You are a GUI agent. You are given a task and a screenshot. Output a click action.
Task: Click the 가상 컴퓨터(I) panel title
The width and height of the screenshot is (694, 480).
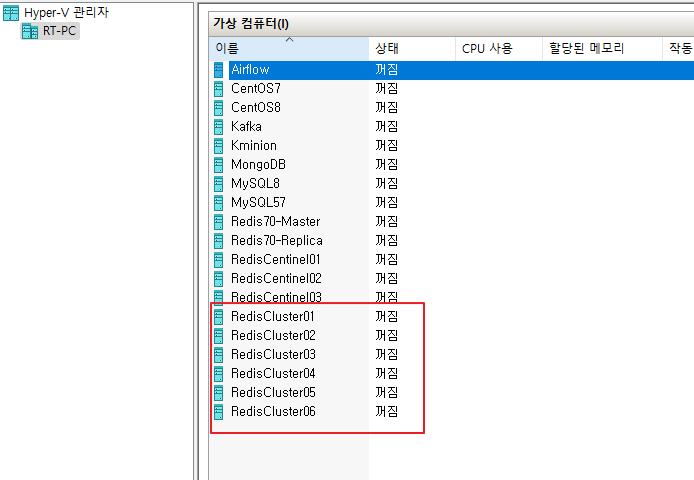251,24
